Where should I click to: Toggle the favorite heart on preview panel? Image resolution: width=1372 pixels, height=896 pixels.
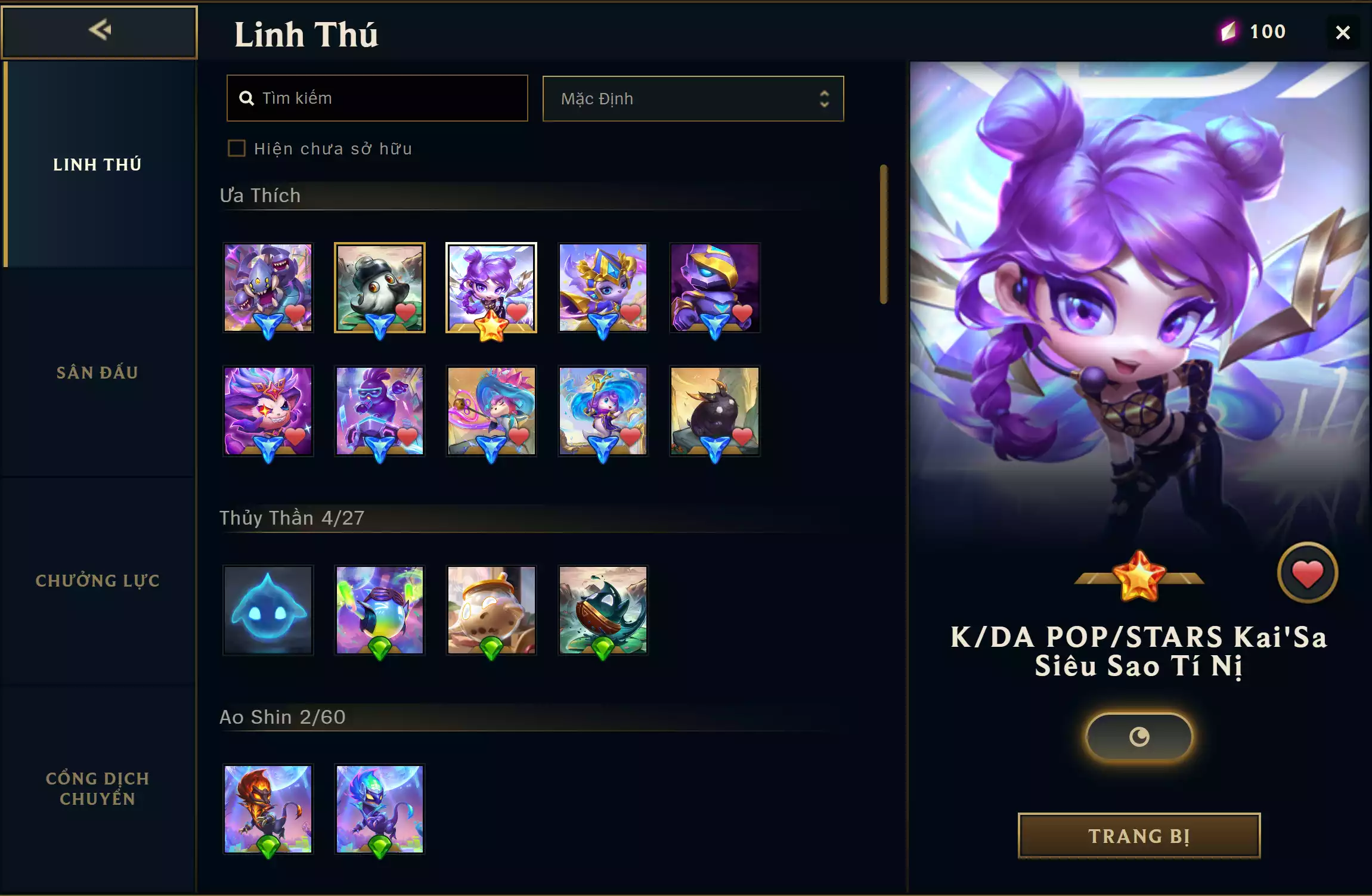click(x=1307, y=573)
